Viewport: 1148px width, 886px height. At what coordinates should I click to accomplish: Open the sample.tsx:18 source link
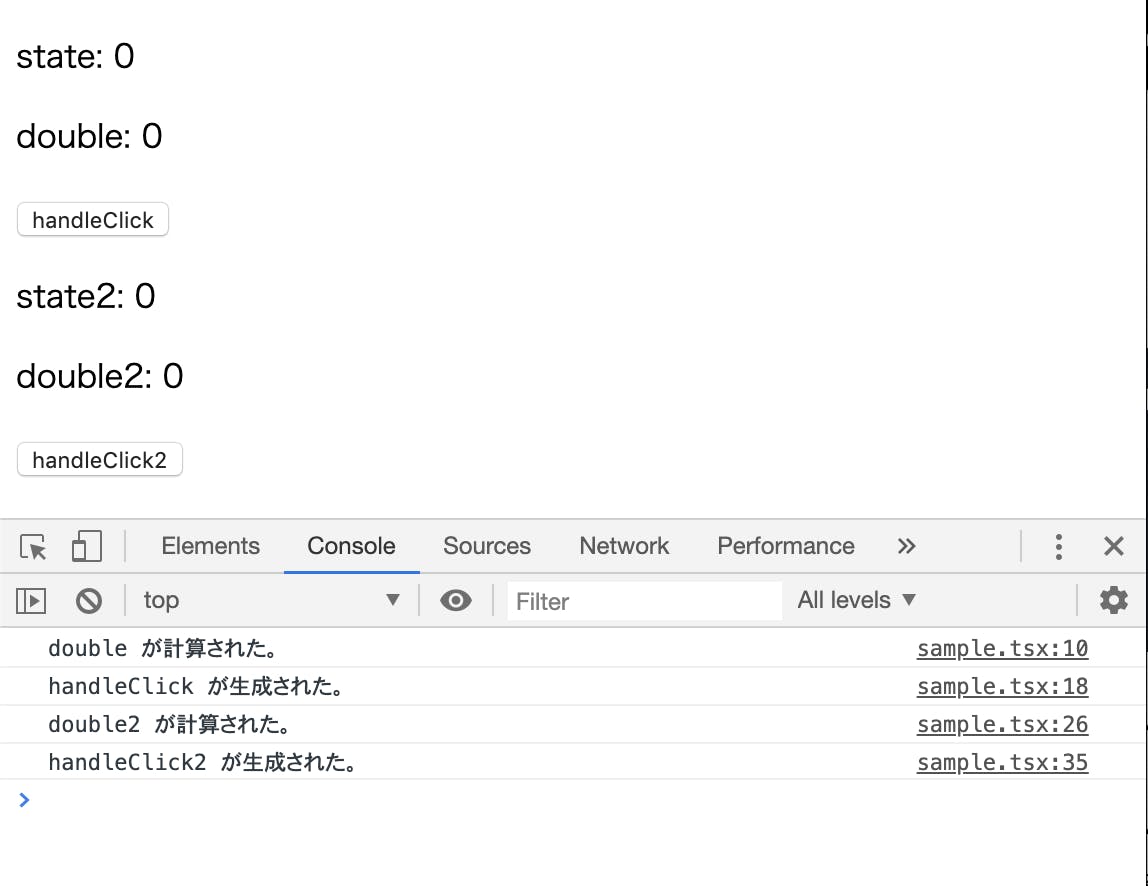(x=1002, y=687)
